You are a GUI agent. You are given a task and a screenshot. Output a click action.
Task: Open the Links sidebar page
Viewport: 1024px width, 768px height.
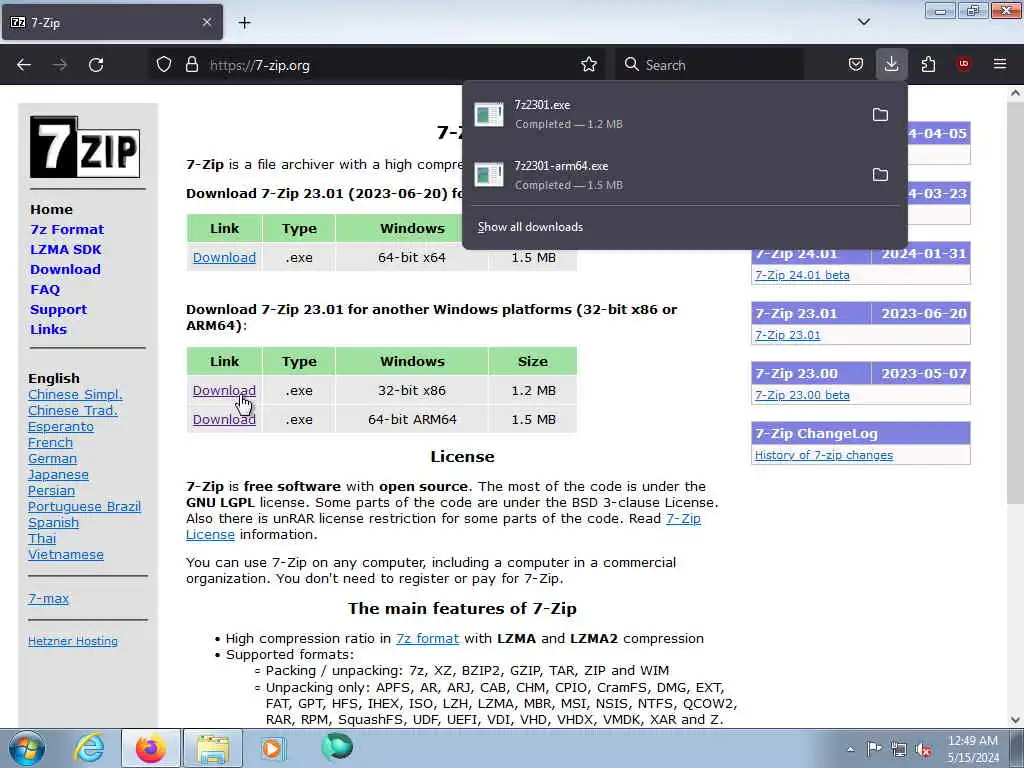tap(48, 330)
